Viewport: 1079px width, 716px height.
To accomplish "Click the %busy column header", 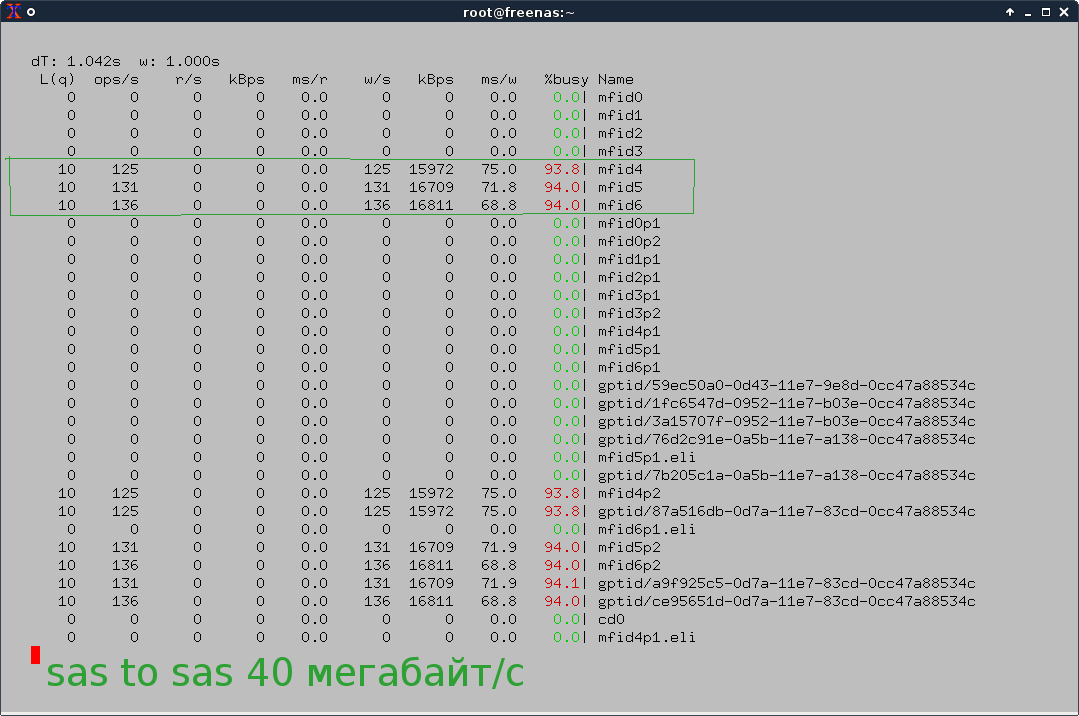I will pyautogui.click(x=566, y=79).
